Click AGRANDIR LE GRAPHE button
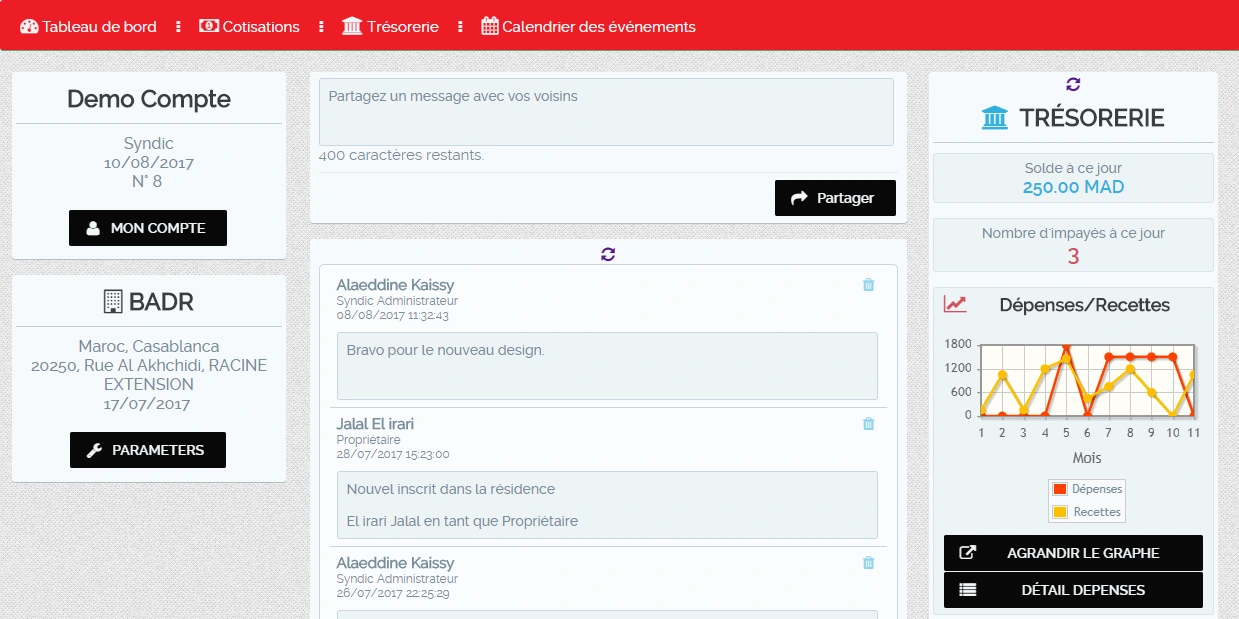 click(1073, 553)
